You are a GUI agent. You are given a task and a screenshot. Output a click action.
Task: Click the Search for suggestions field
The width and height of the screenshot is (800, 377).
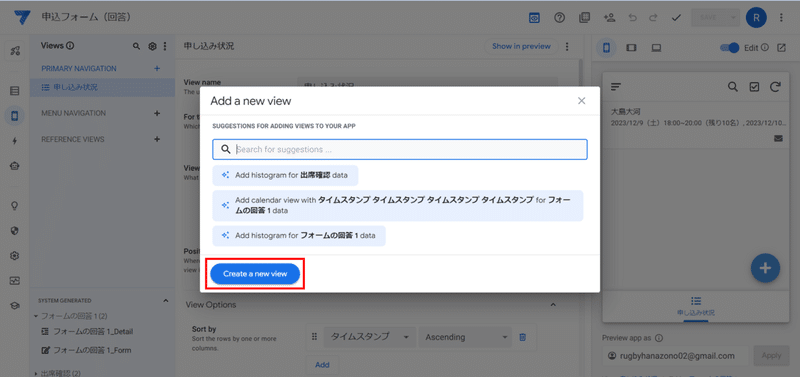(400, 149)
